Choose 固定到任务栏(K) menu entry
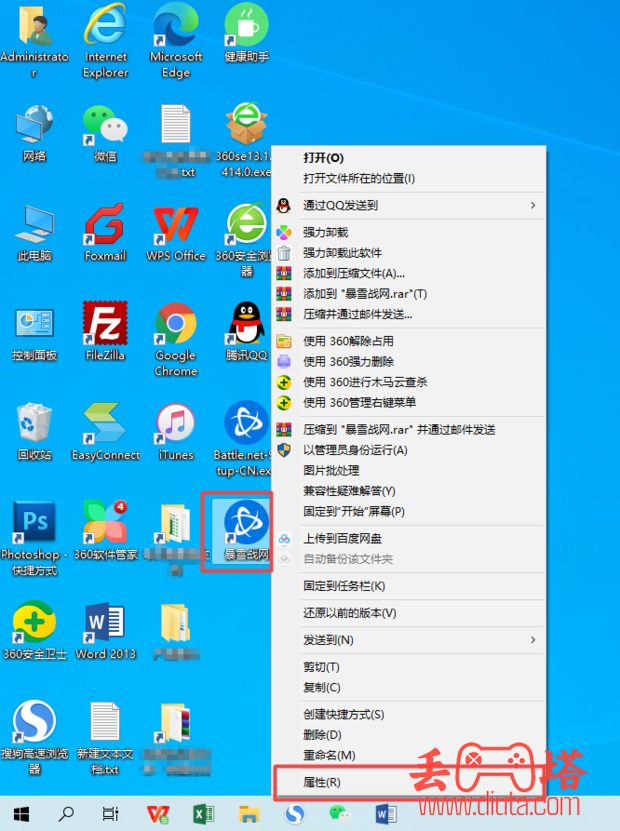 (409, 586)
